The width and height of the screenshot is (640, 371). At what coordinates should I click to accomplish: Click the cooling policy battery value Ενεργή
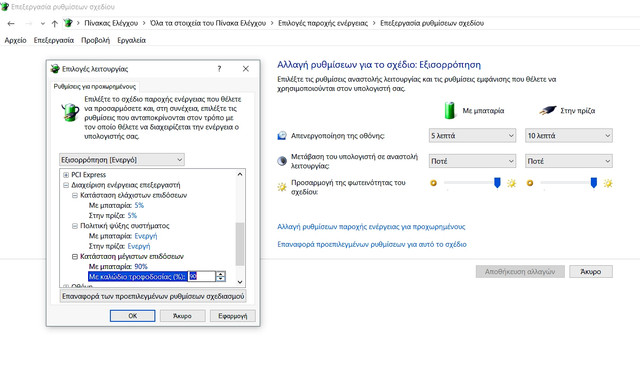tap(146, 236)
